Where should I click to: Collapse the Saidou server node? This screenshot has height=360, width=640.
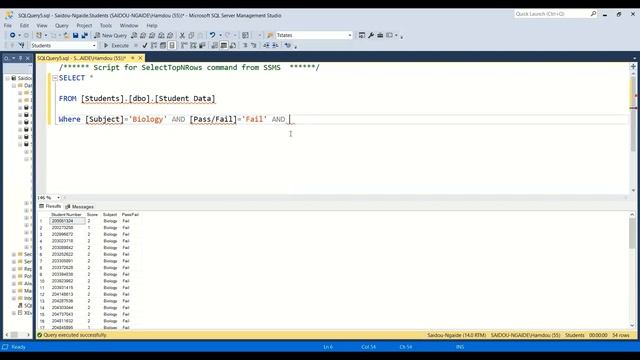(8, 78)
